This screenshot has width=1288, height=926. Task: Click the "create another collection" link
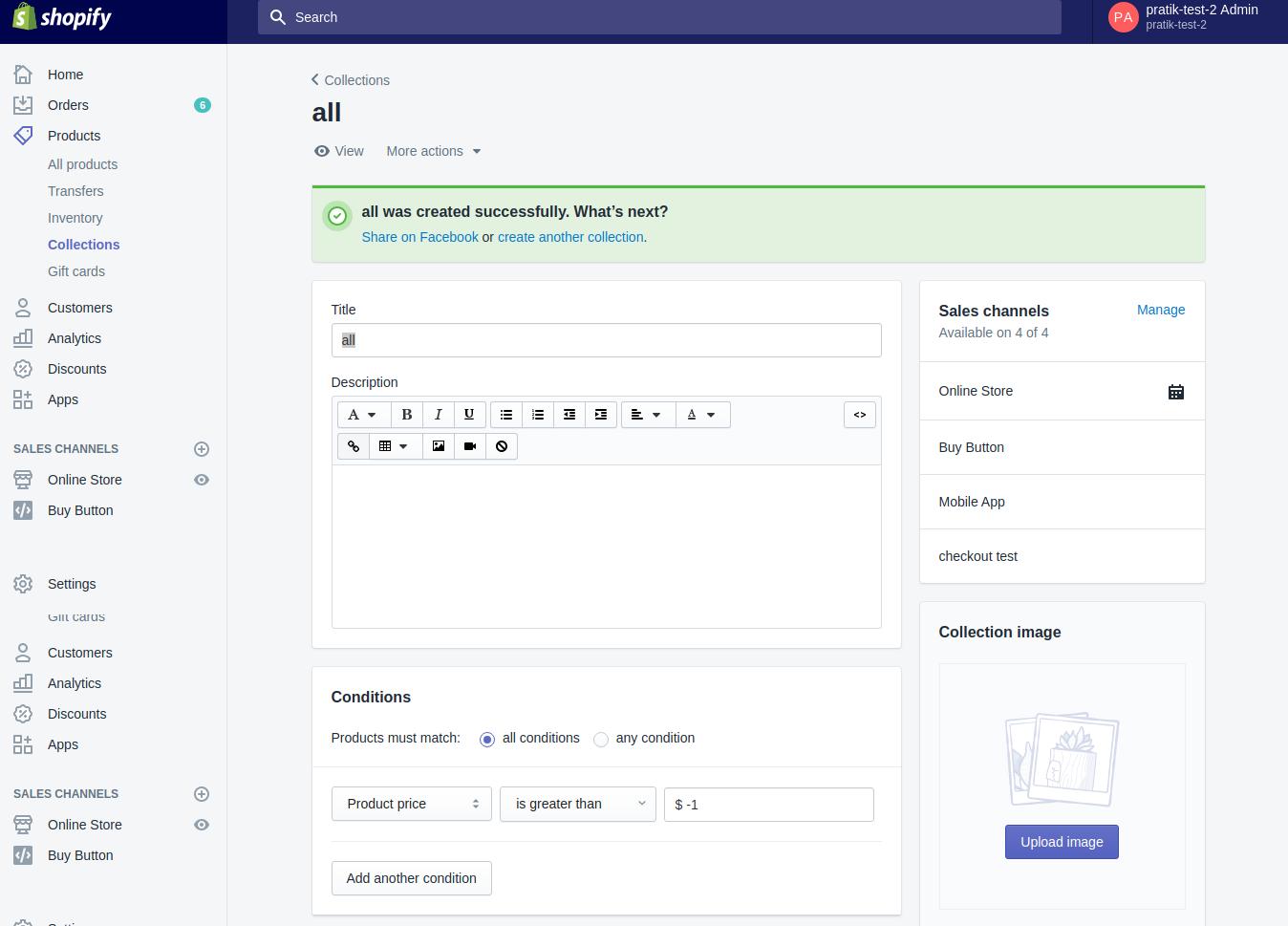click(570, 237)
